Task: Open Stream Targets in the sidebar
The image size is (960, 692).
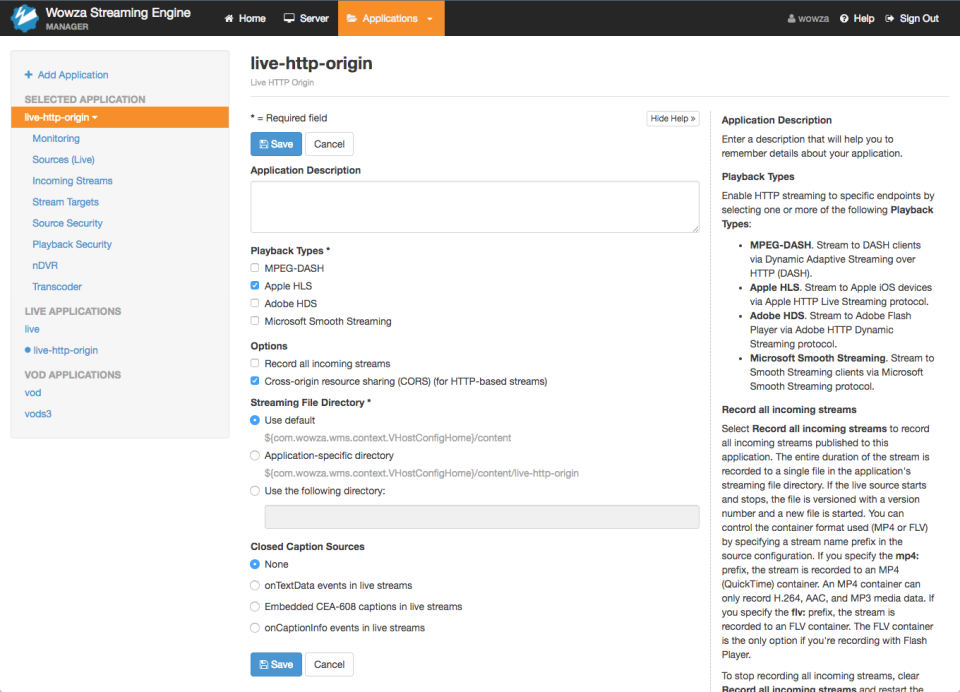Action: [66, 202]
